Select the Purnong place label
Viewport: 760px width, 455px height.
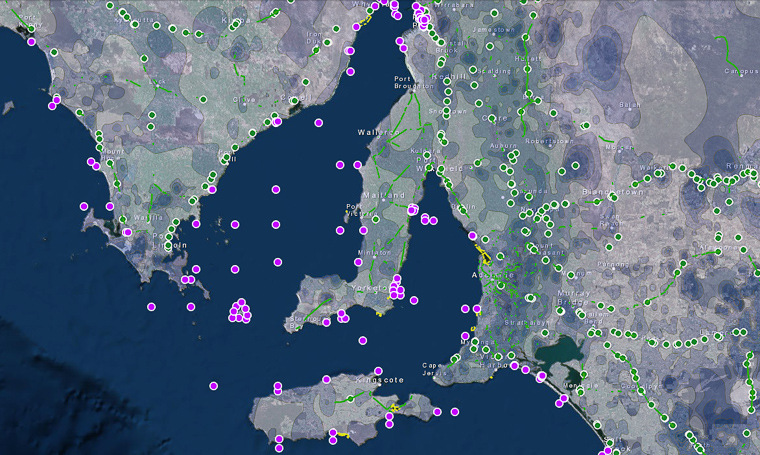(x=613, y=265)
